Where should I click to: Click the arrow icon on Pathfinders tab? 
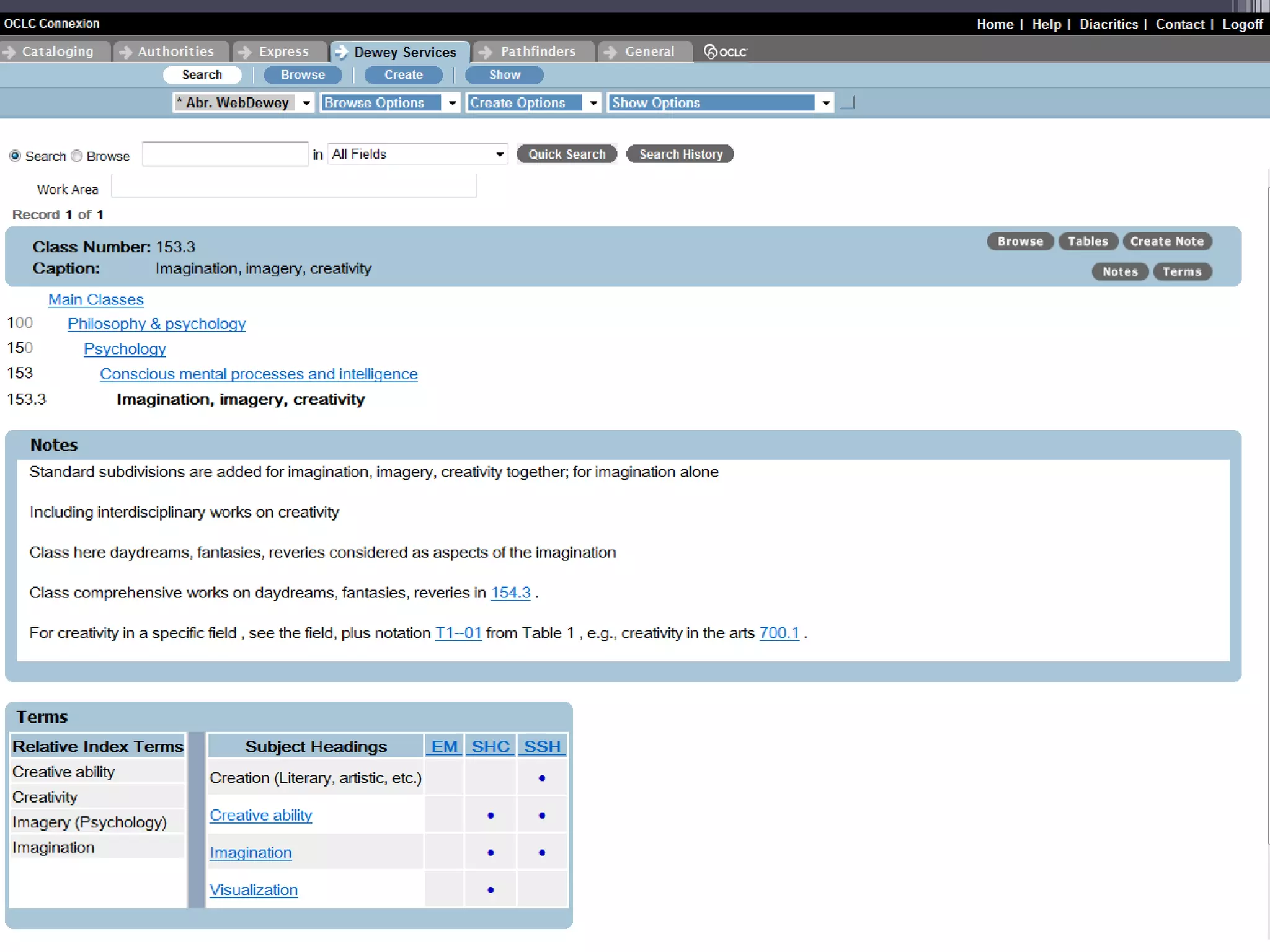(486, 52)
